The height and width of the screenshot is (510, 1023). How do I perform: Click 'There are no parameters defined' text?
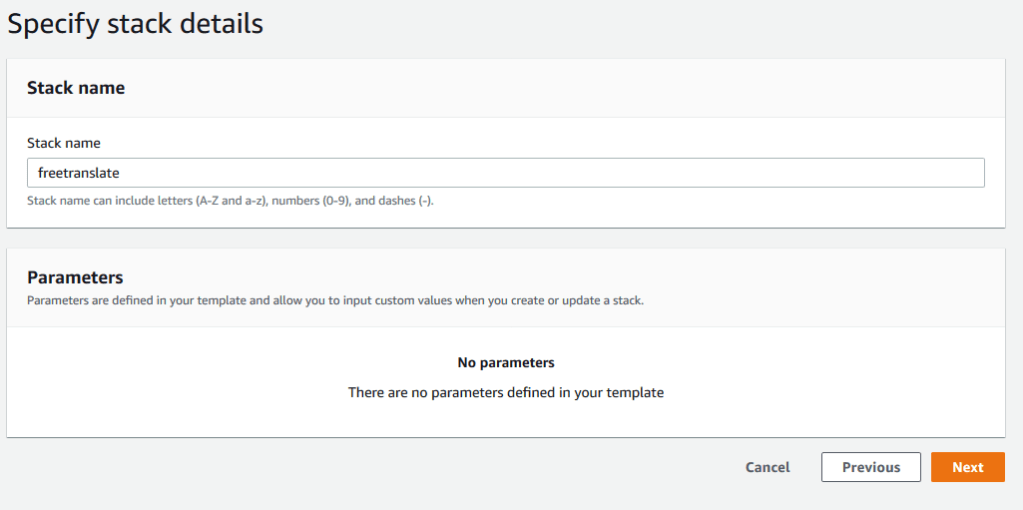point(505,392)
